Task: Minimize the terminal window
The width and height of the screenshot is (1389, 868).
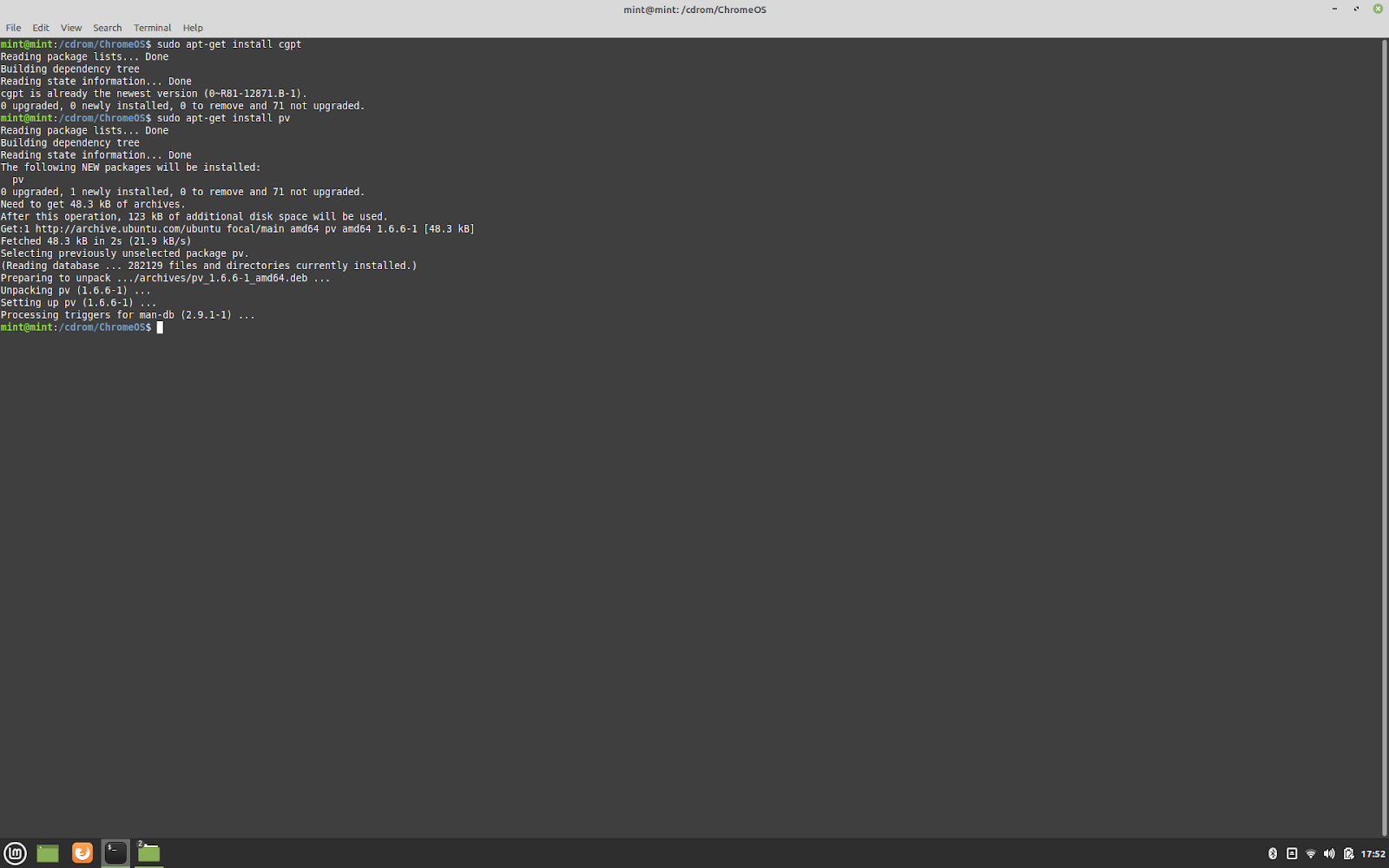Action: pos(1334,9)
